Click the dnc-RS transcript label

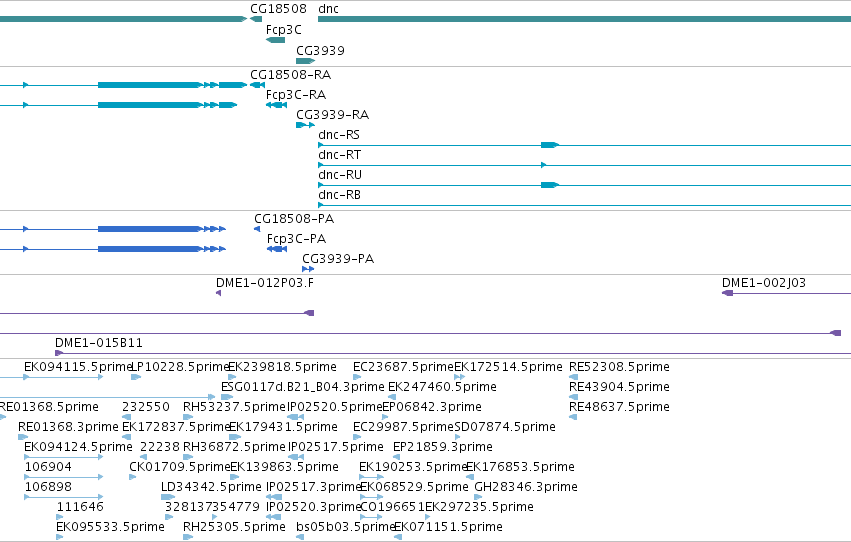pos(339,135)
